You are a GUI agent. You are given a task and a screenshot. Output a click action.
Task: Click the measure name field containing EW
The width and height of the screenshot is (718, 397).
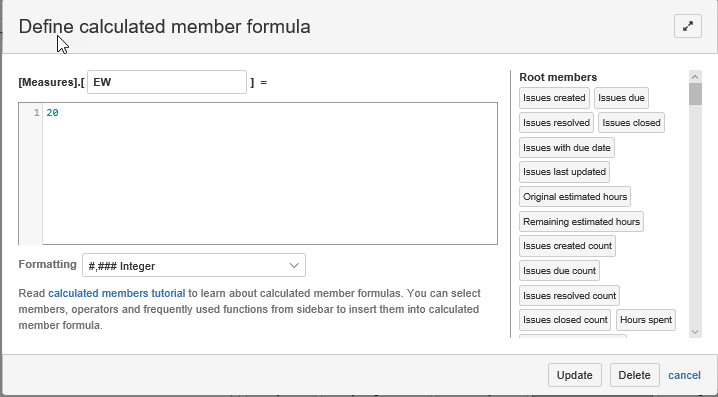point(167,82)
